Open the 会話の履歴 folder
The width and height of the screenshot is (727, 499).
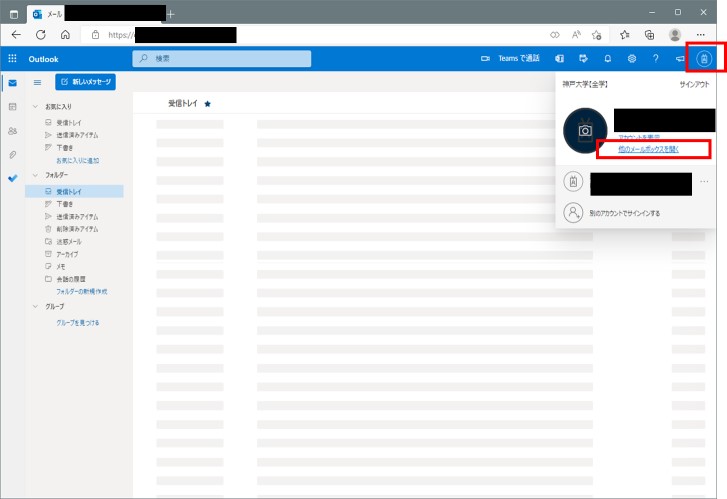(70, 279)
